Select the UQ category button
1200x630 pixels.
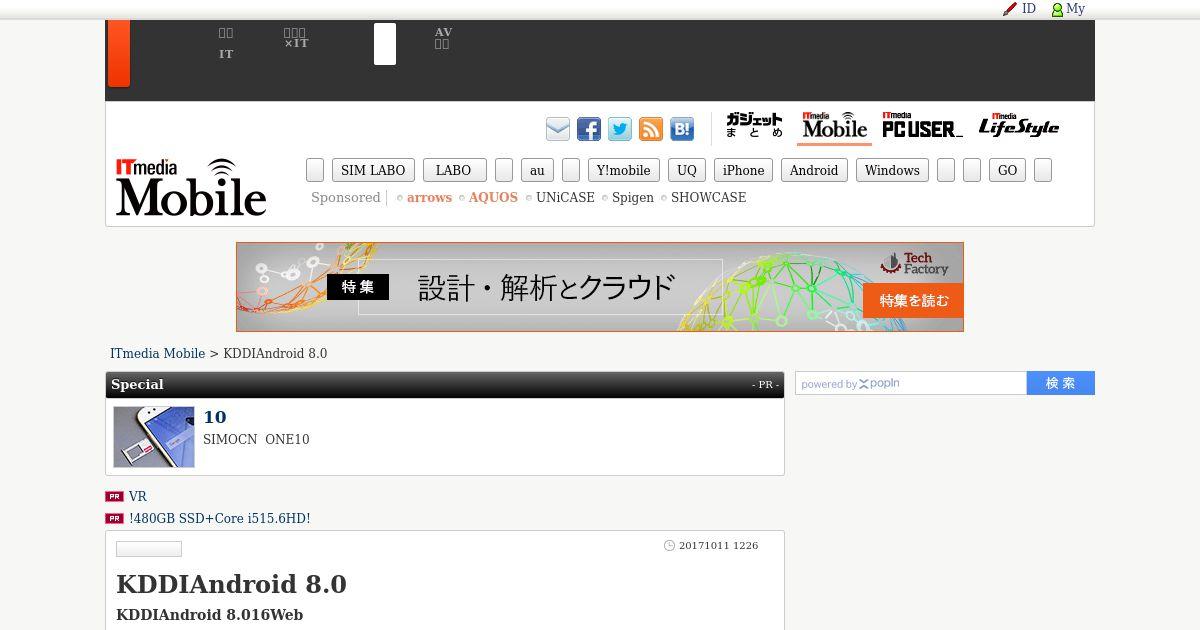click(x=687, y=170)
